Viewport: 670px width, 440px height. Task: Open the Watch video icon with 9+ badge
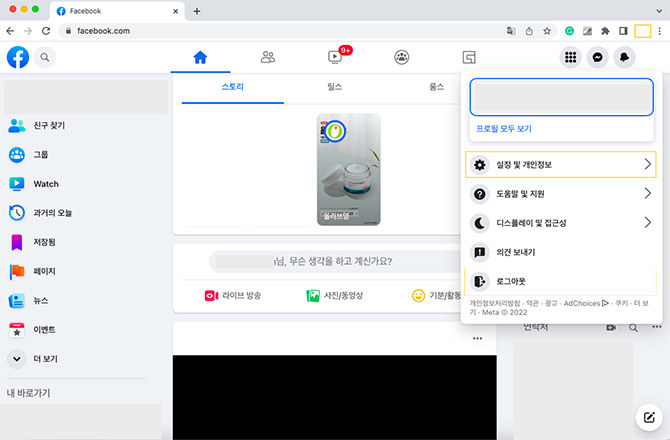pos(335,57)
